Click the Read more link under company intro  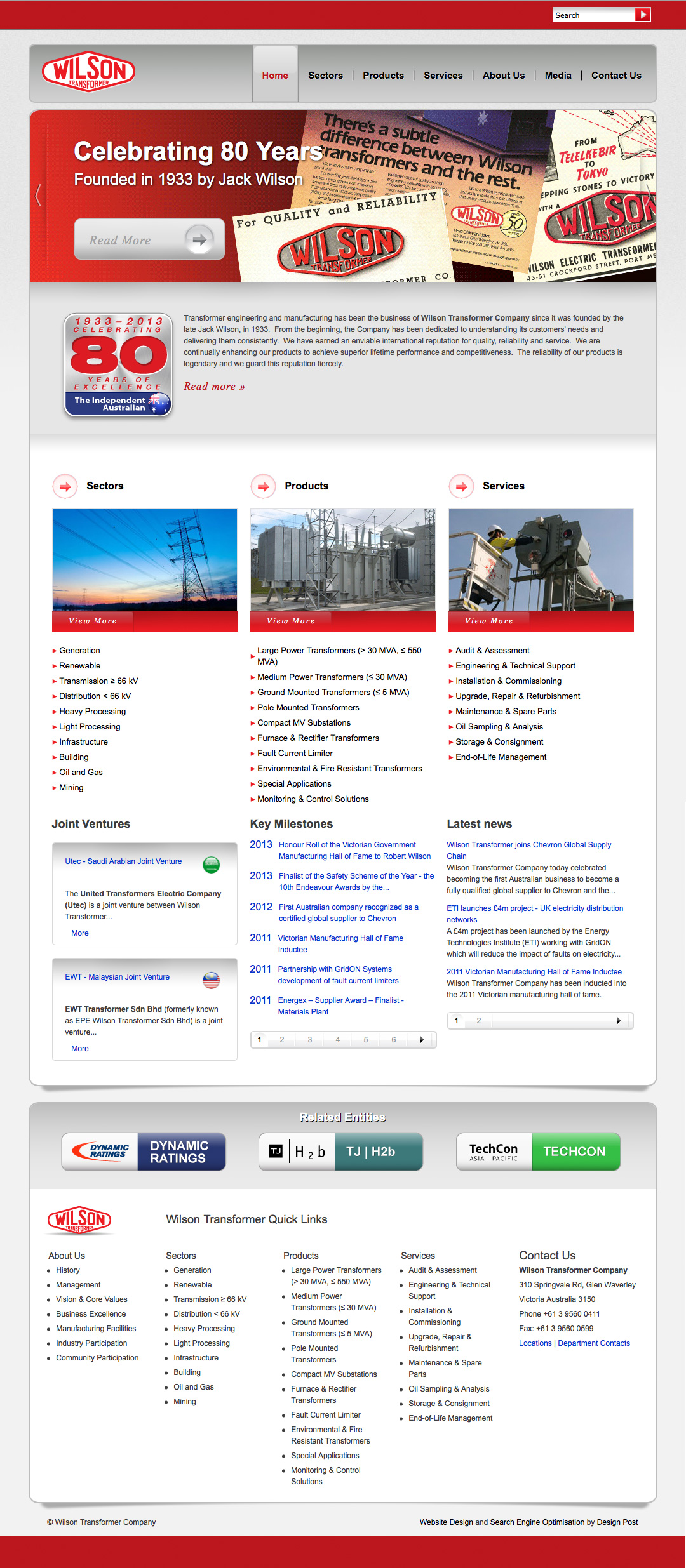(214, 386)
